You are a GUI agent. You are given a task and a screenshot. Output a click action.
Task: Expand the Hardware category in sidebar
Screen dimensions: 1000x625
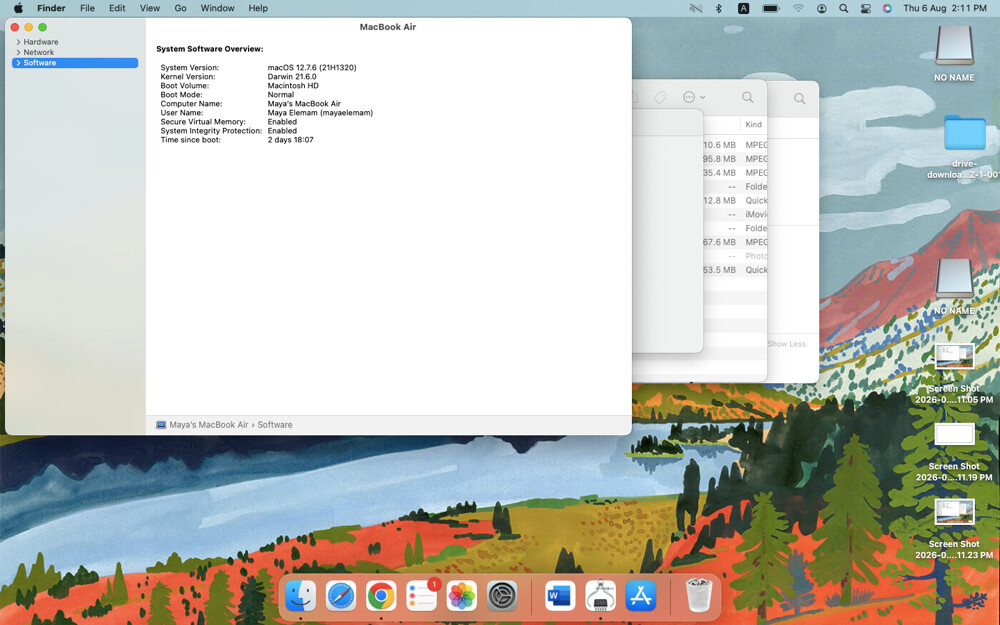click(x=18, y=42)
